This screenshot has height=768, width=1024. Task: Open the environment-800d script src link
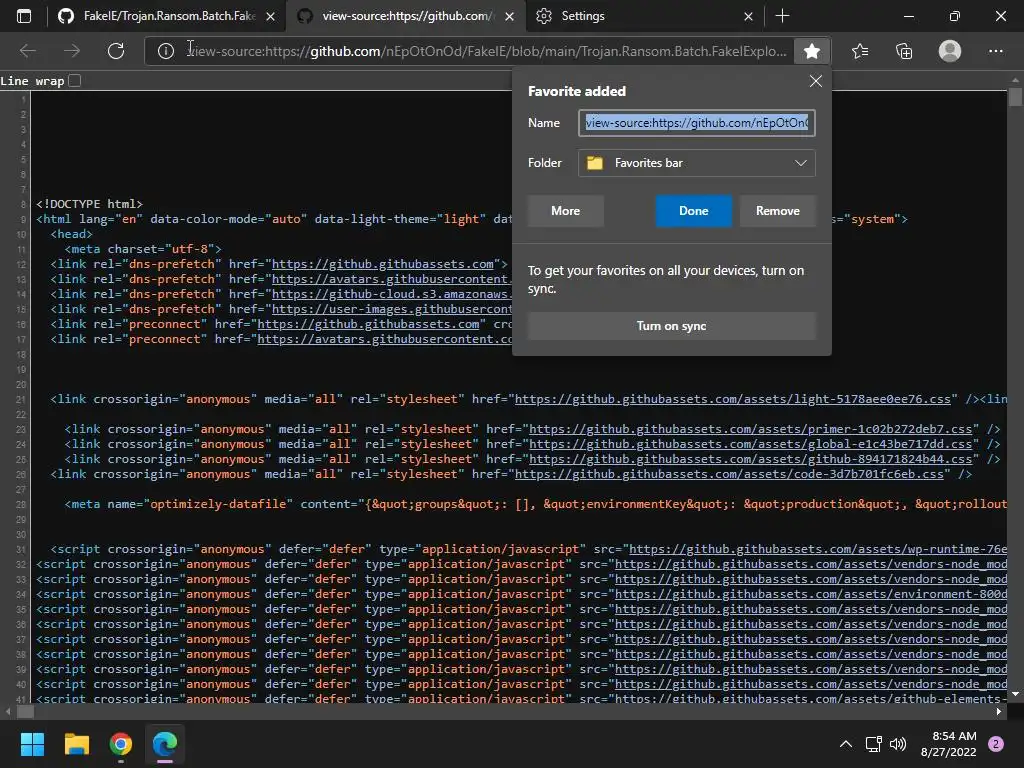810,594
